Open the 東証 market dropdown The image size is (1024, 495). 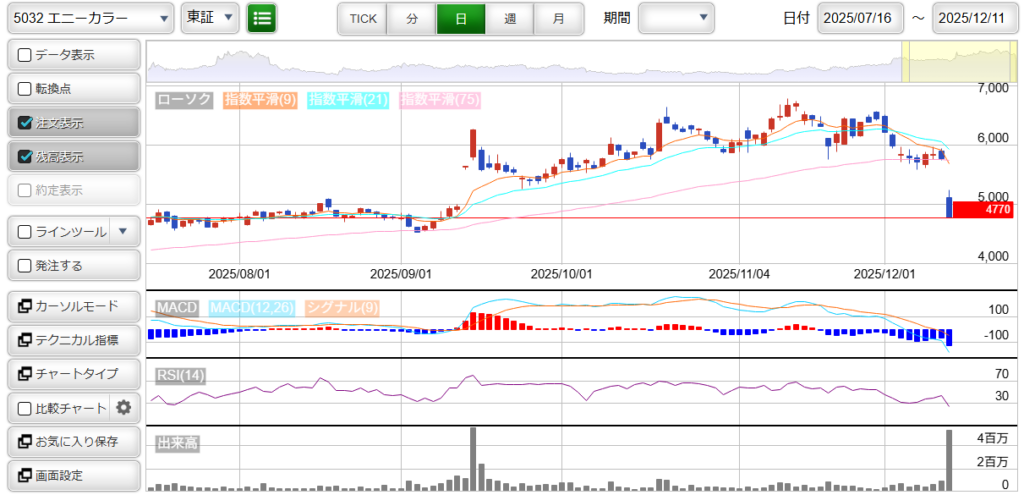click(210, 18)
